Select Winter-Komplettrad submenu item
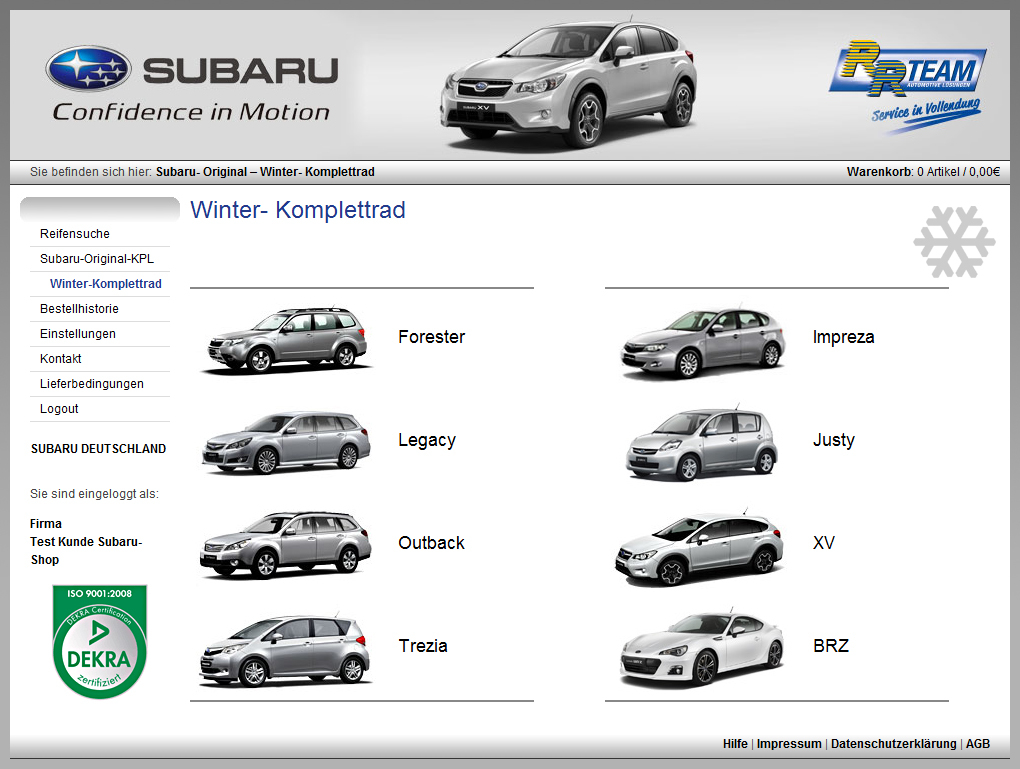The width and height of the screenshot is (1020, 769). click(x=105, y=284)
